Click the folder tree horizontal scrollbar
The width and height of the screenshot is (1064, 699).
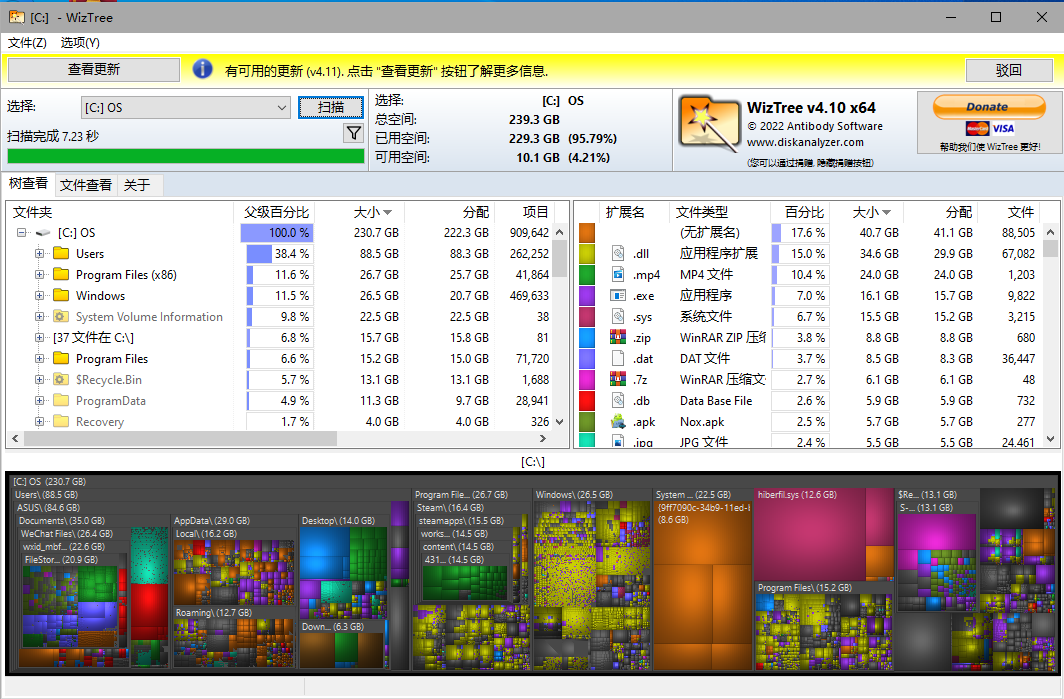tap(180, 439)
